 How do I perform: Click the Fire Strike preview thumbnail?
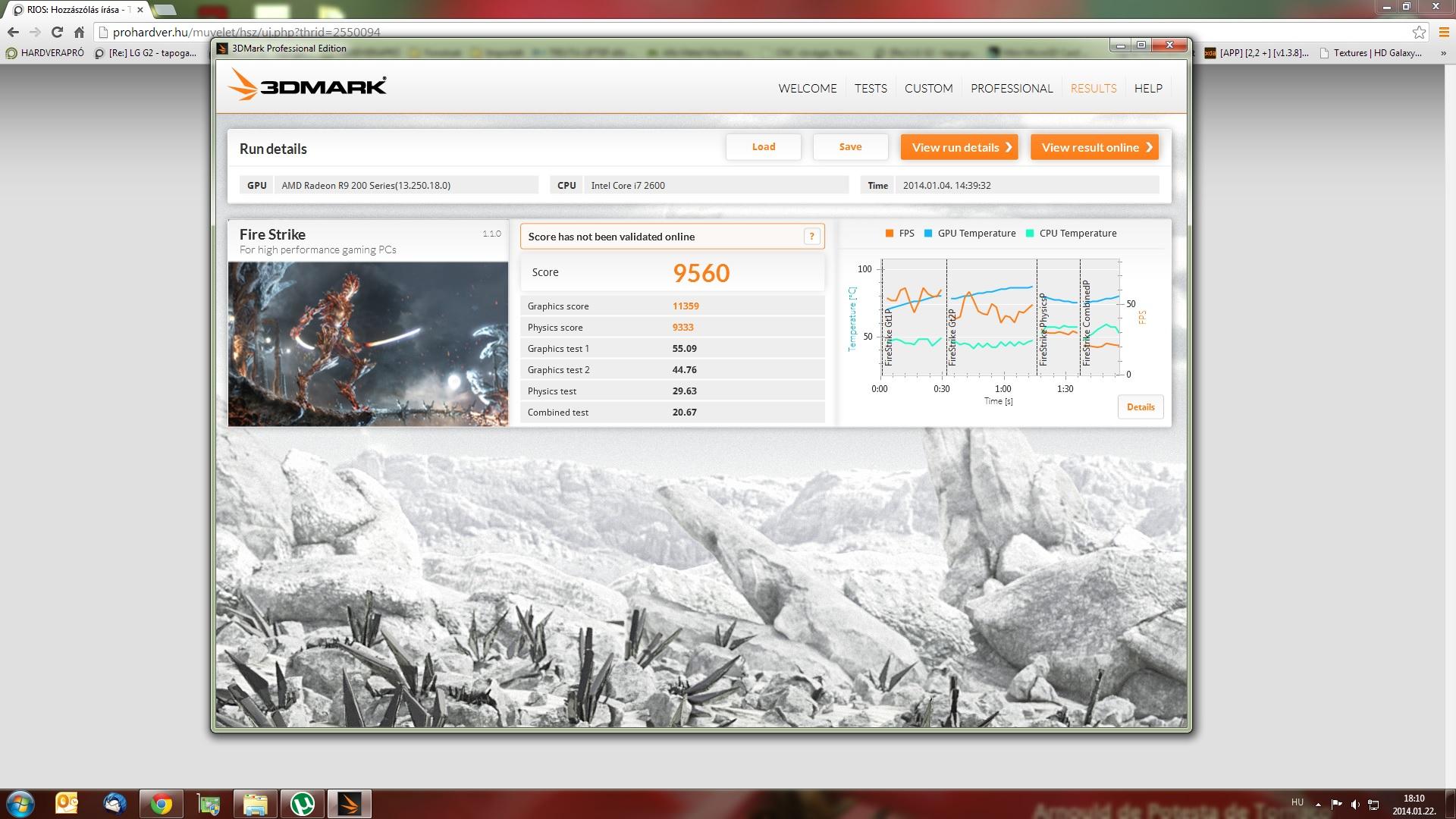click(369, 344)
